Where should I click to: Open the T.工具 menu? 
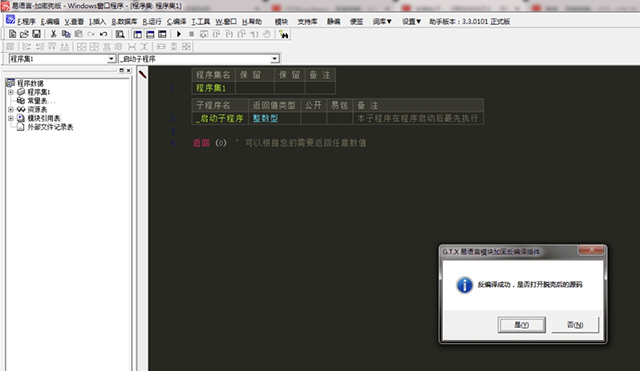pyautogui.click(x=201, y=22)
